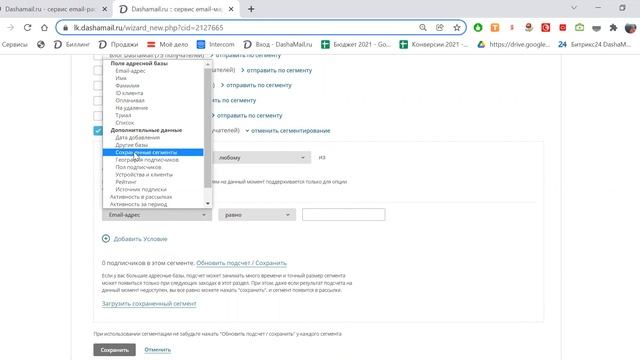Click the padlock site info icon
Image resolution: width=640 pixels, height=360 pixels.
65,28
